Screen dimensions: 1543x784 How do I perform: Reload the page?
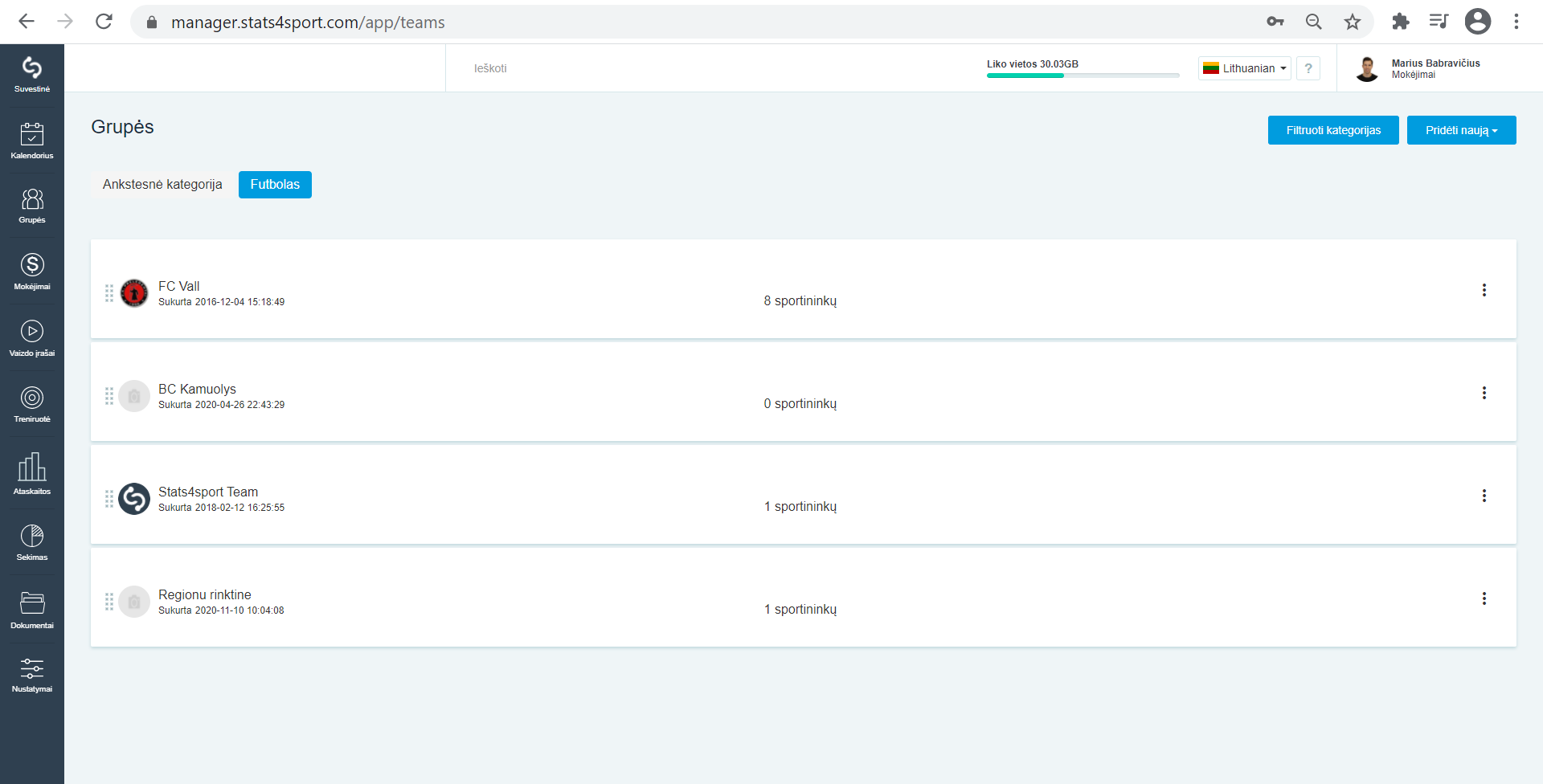click(x=104, y=22)
